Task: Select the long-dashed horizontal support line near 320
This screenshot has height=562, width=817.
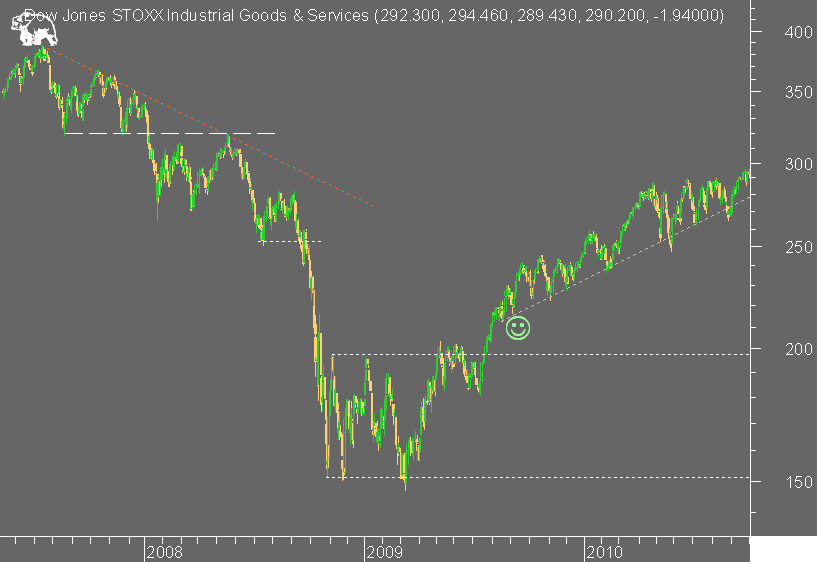Action: pos(169,134)
